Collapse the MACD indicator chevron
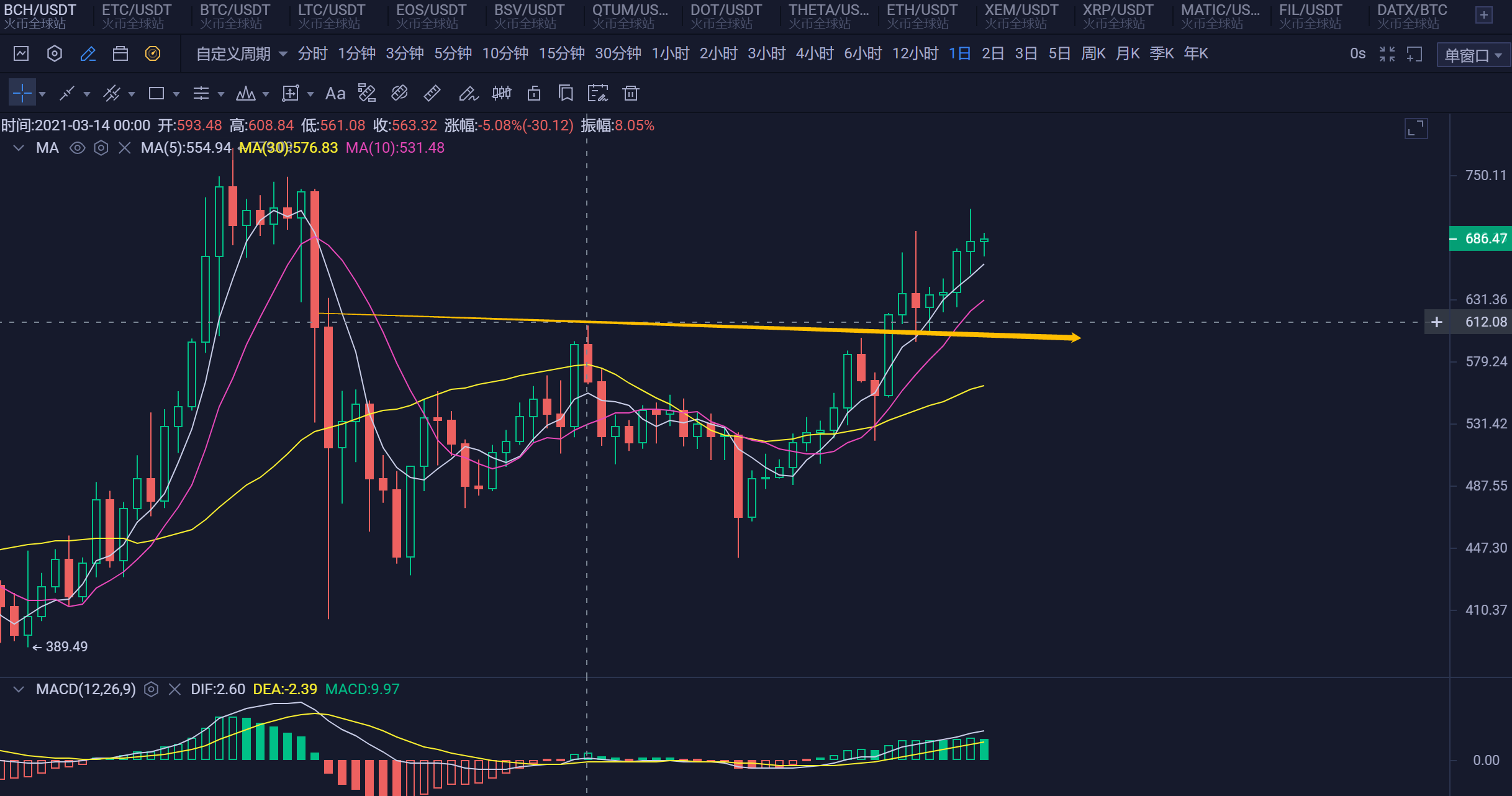The width and height of the screenshot is (1512, 796). click(x=19, y=689)
